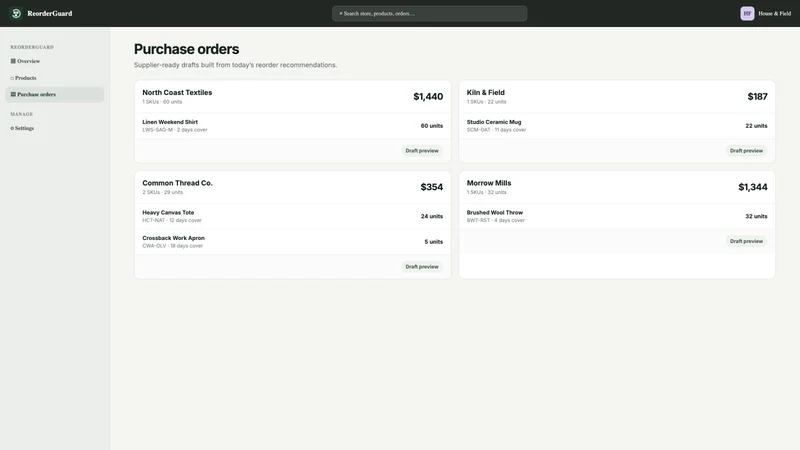The height and width of the screenshot is (450, 800).
Task: Click the $1,440 order total
Action: click(428, 96)
